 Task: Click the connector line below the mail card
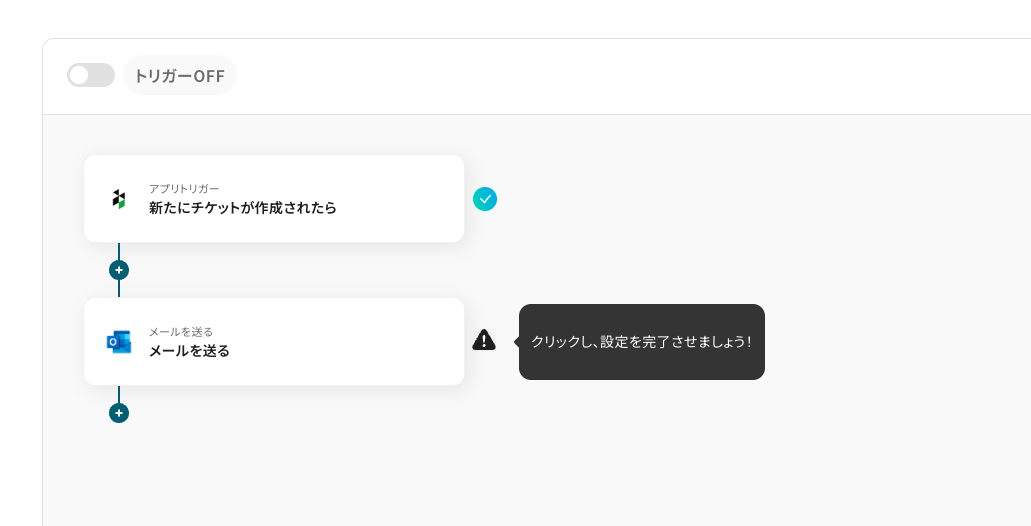point(119,394)
